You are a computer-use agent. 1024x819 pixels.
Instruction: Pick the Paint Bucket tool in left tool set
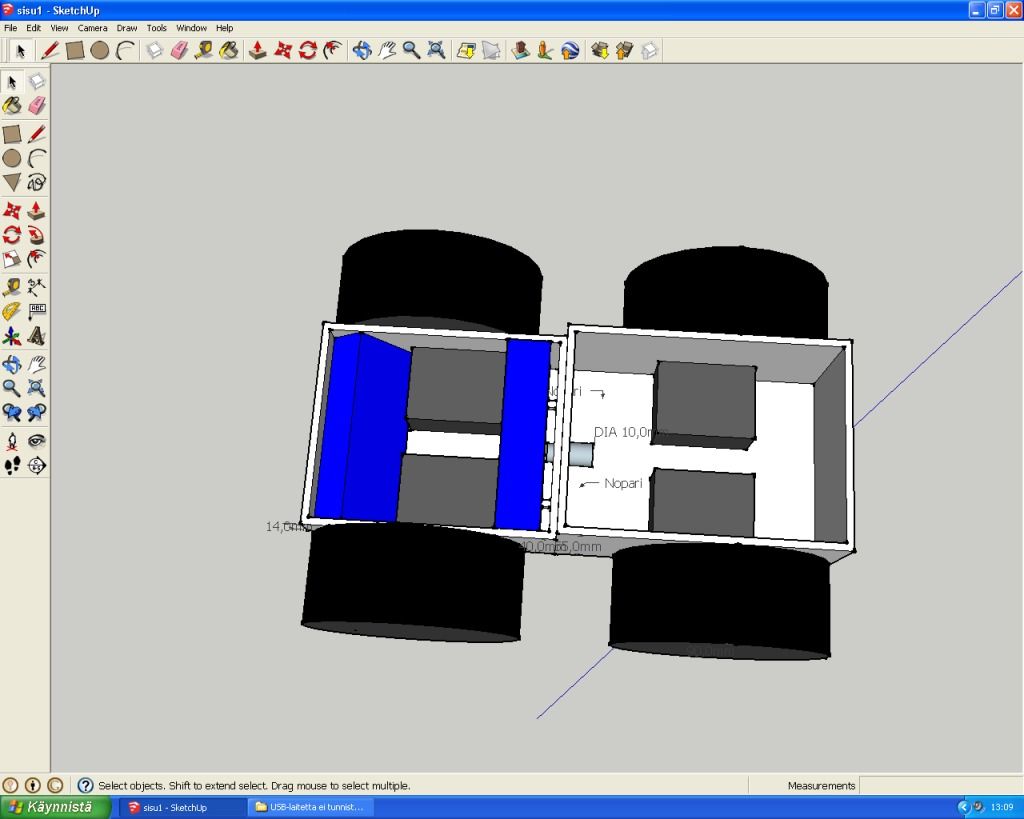coord(12,105)
